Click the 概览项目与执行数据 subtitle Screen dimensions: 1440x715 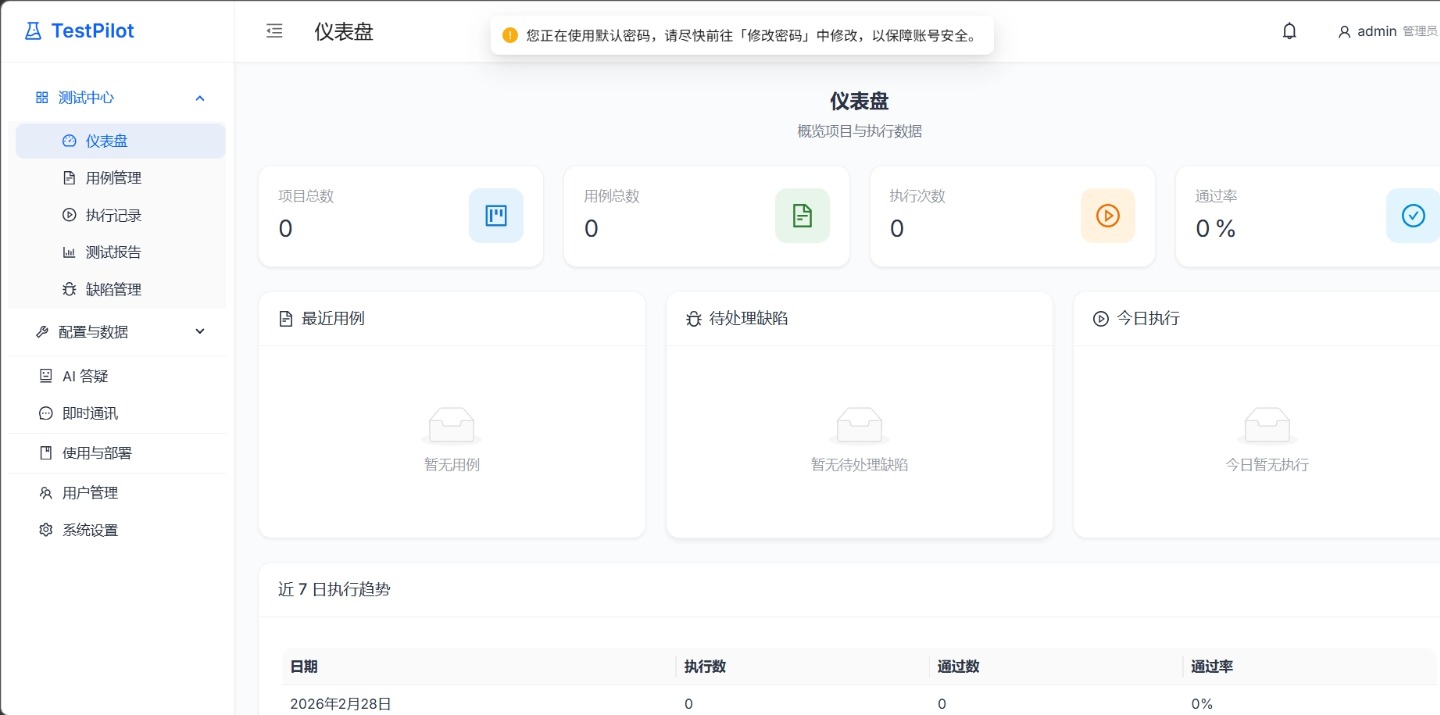coord(859,131)
